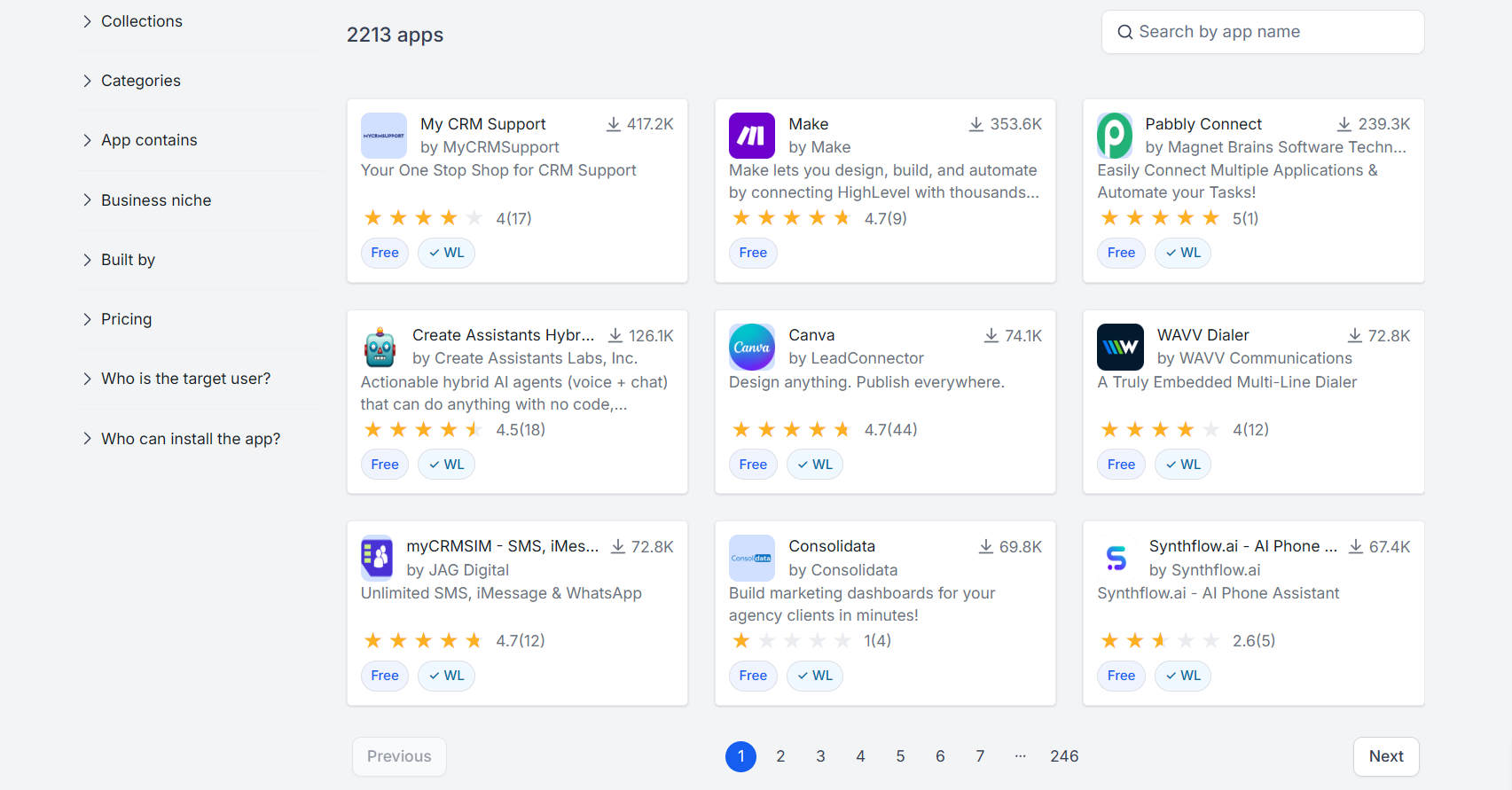
Task: Expand the App contains filter
Action: [x=139, y=140]
